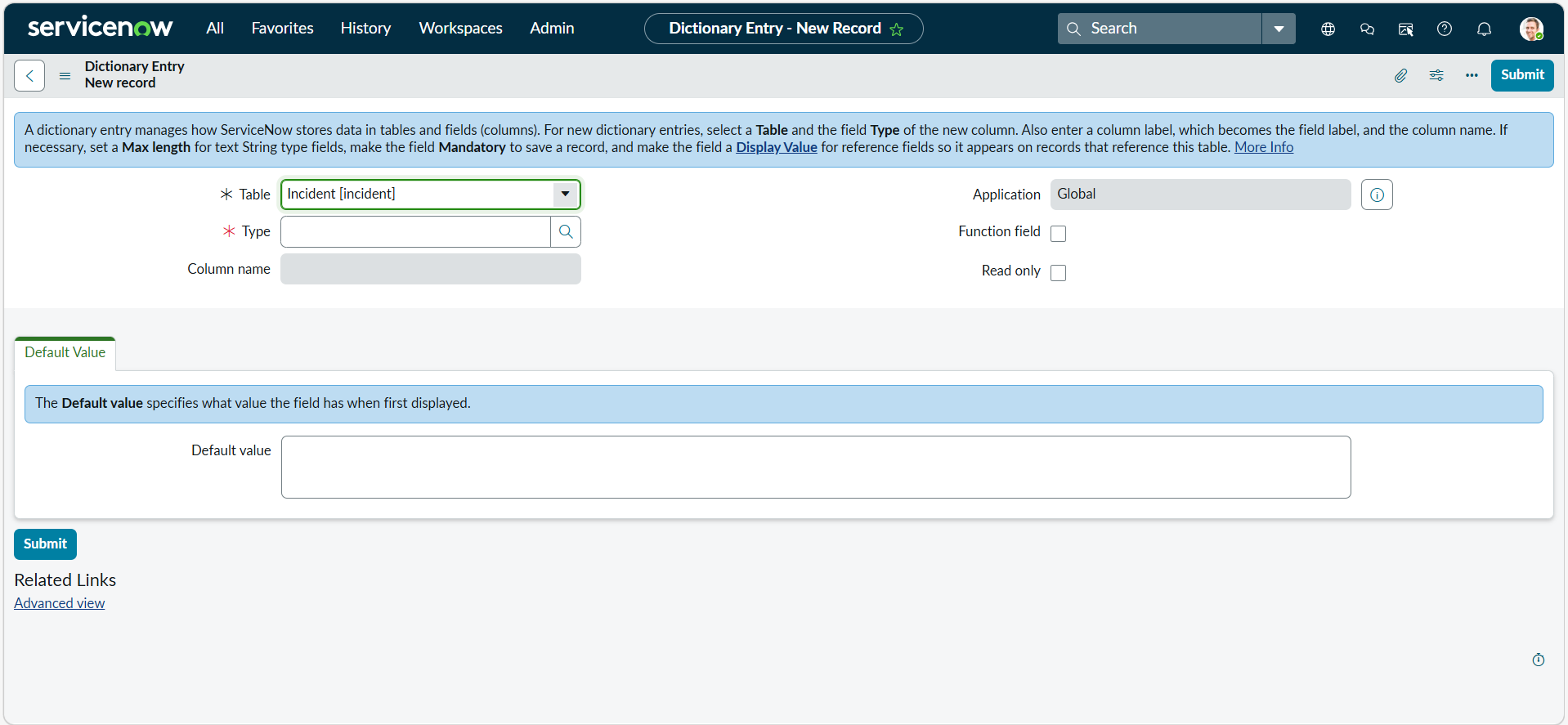Select the Default Value tab

pyautogui.click(x=65, y=353)
